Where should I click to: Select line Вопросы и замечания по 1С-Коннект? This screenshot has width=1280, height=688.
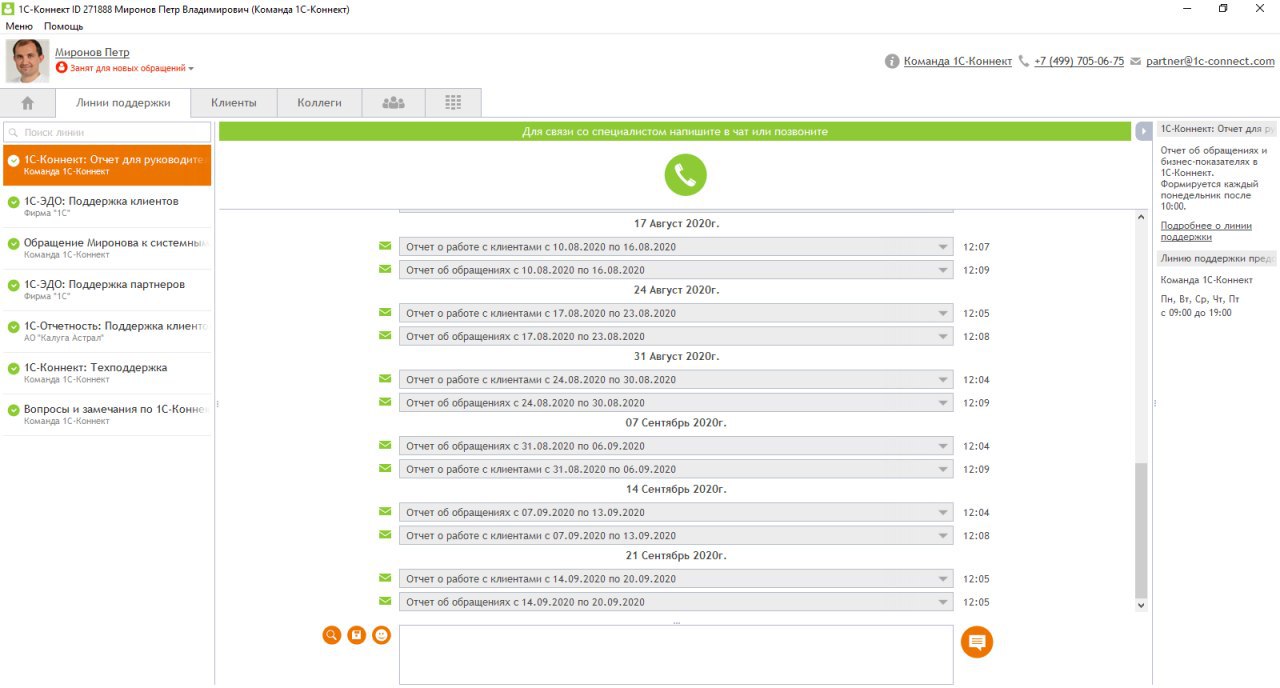pyautogui.click(x=107, y=414)
